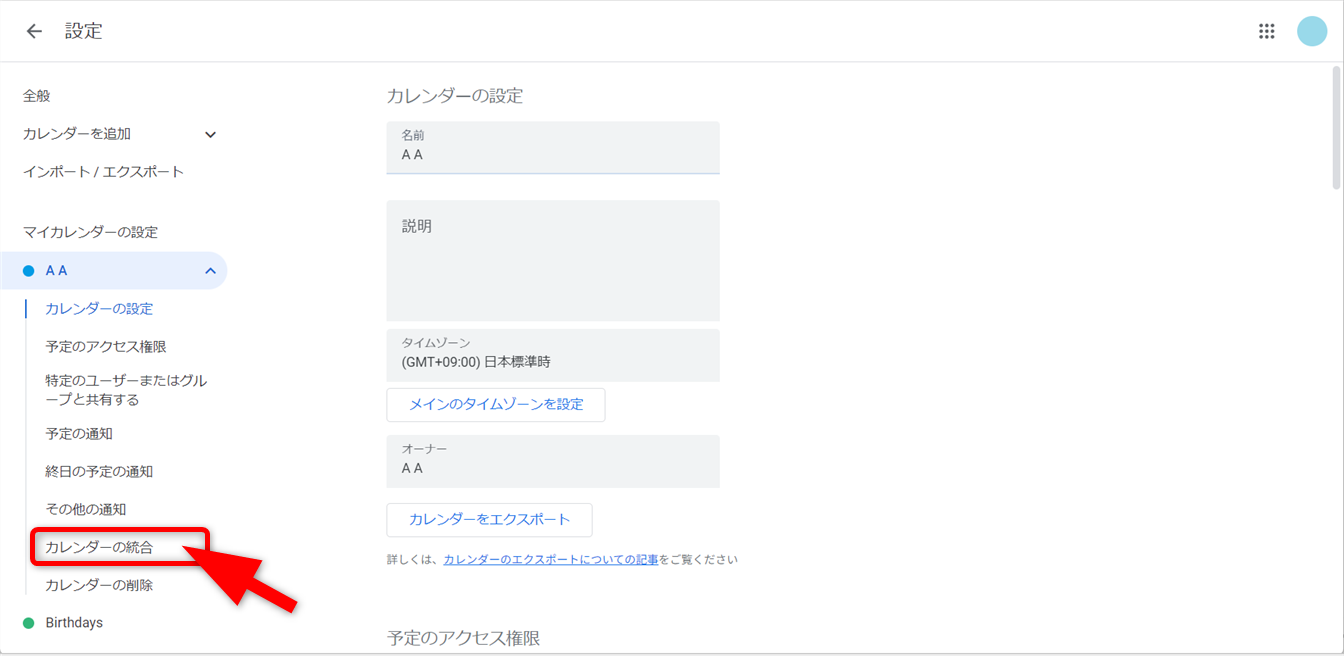Open the Google apps grid icon
This screenshot has width=1344, height=656.
(x=1267, y=31)
